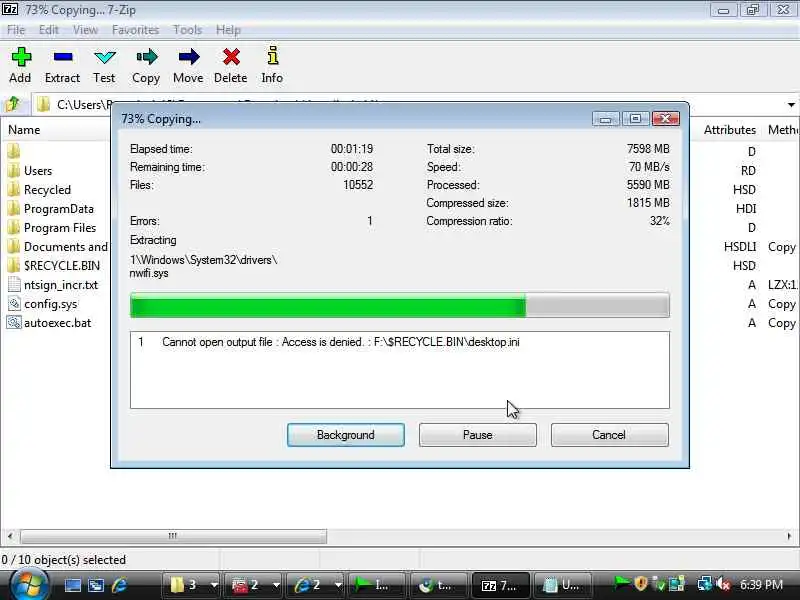Expand the red app group taskbar arrow

tap(276, 585)
